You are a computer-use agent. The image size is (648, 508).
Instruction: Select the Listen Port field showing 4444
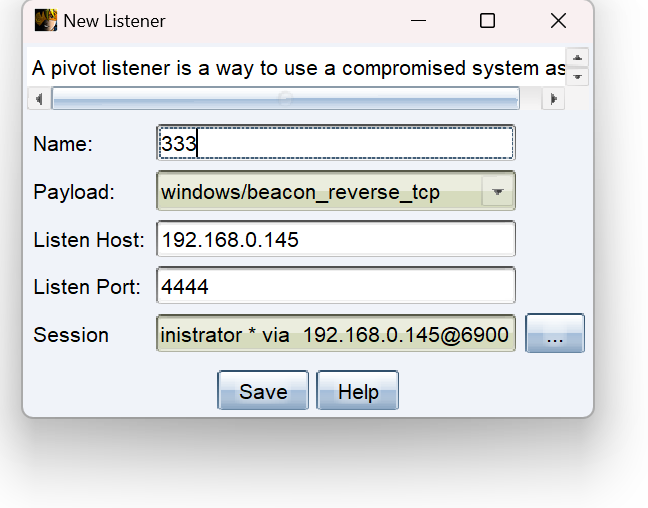click(335, 287)
